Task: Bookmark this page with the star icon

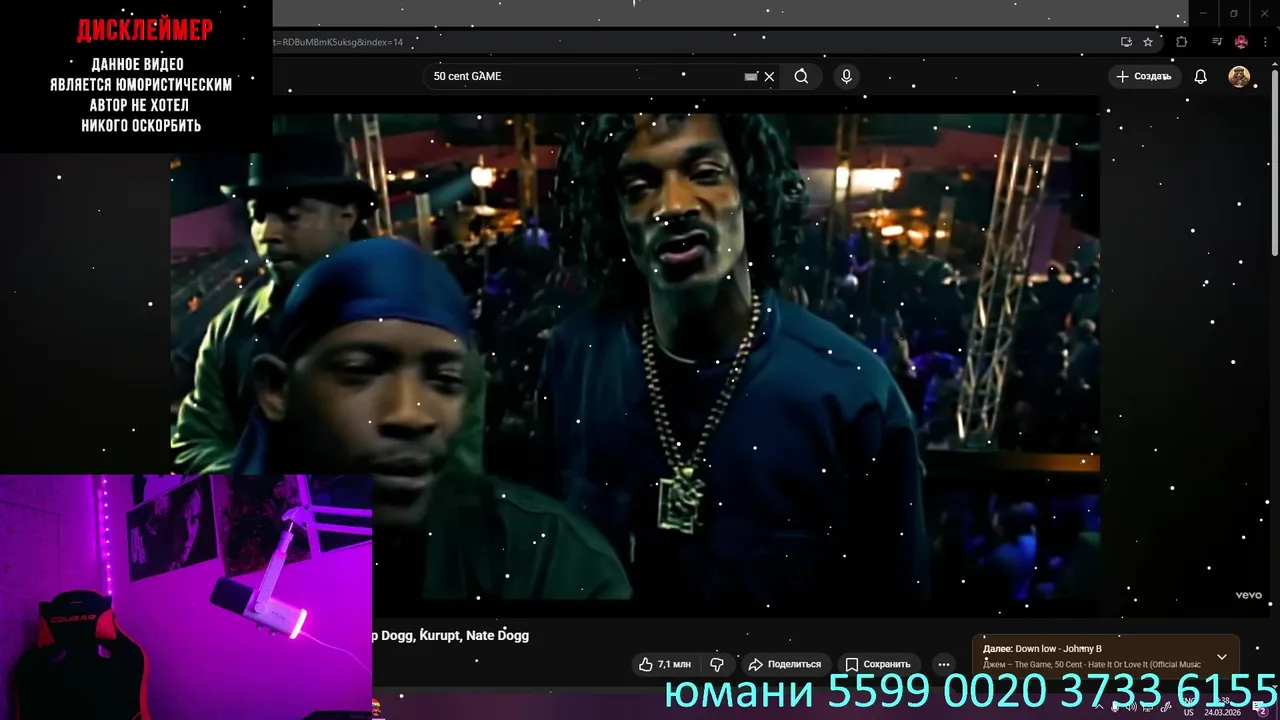Action: coord(1148,42)
